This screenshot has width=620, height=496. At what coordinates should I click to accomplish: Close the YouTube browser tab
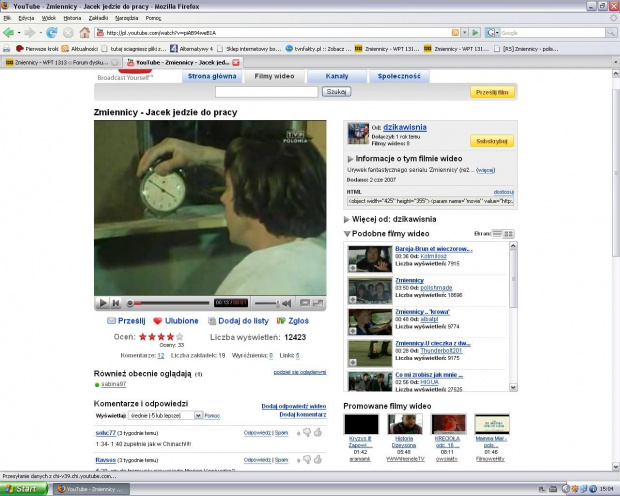236,62
